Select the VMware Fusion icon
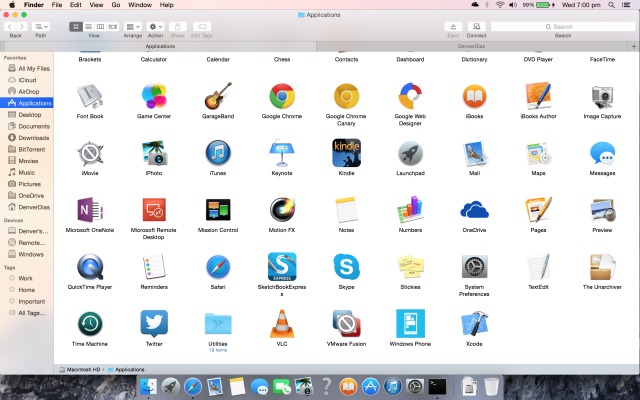Screen dimensions: 640x400 (346, 324)
